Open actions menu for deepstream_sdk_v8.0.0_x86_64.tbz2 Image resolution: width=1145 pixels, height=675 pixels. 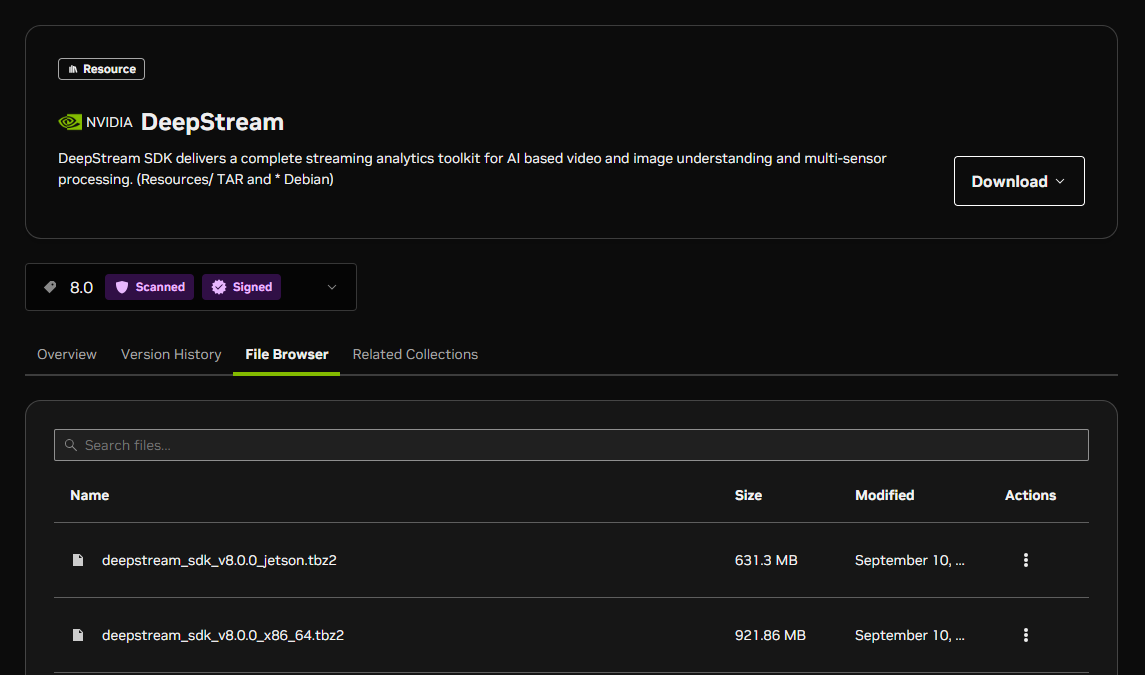pos(1025,636)
